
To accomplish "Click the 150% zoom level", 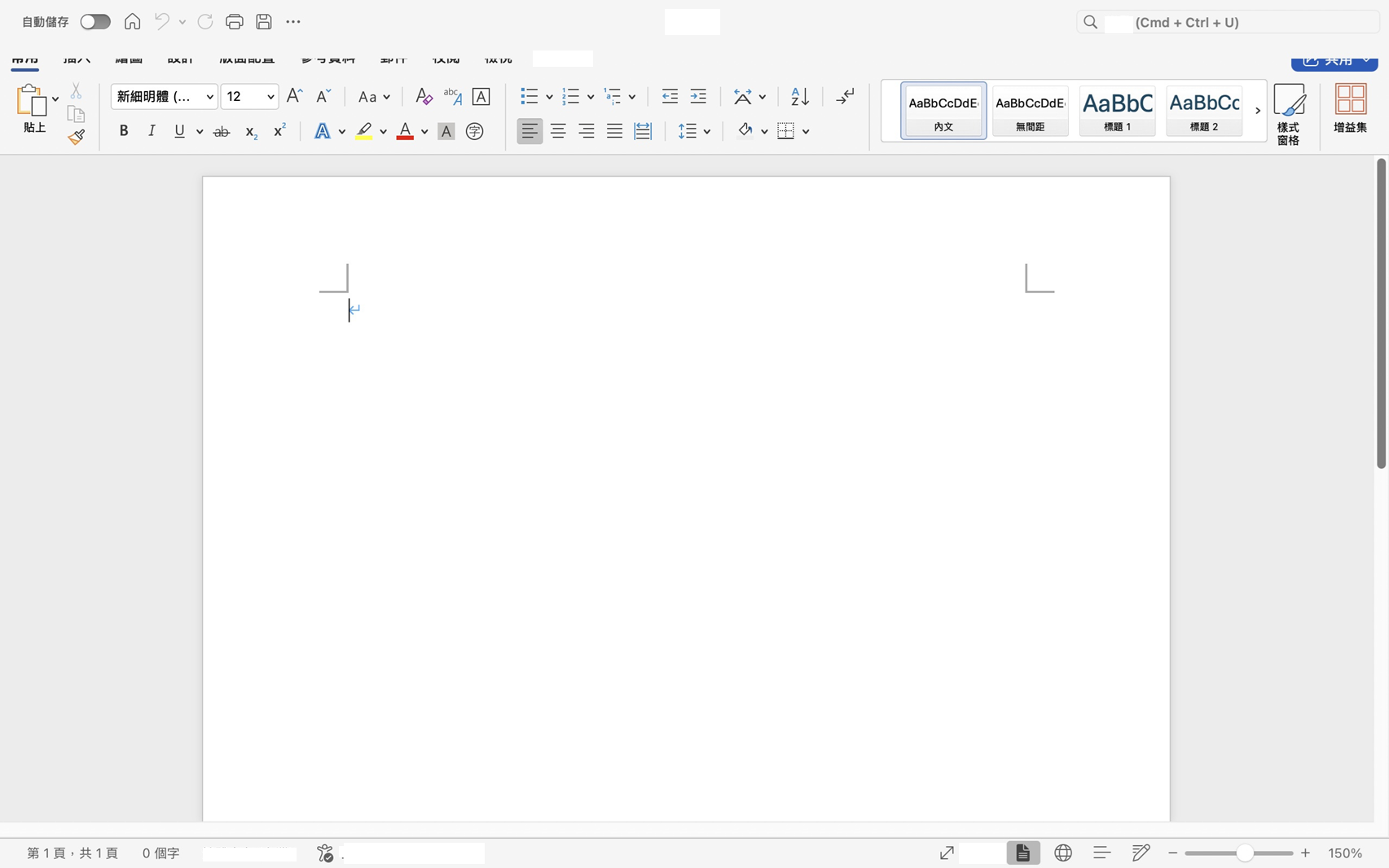I will (x=1345, y=853).
